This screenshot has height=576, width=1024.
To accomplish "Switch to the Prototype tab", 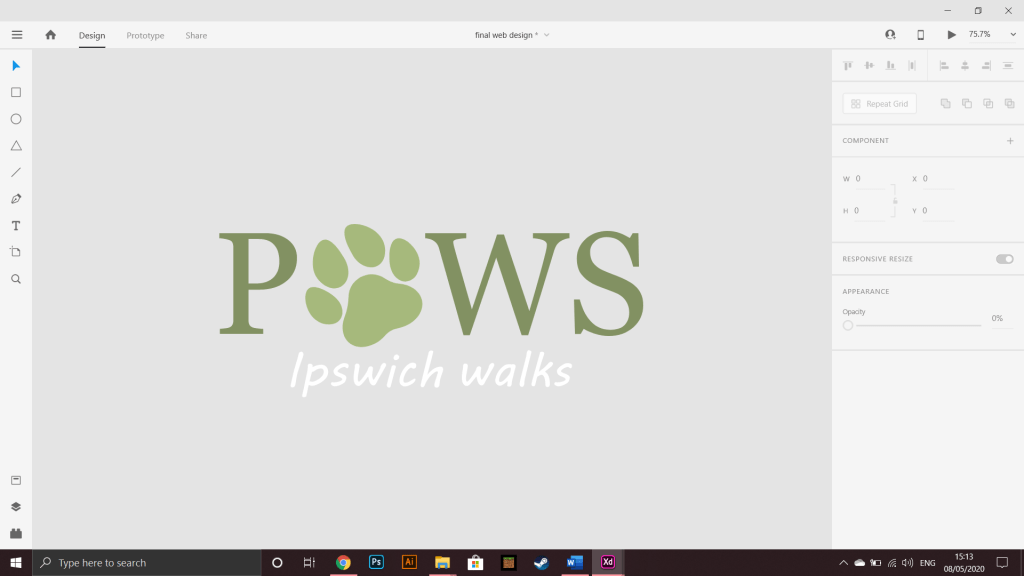I will [x=145, y=35].
